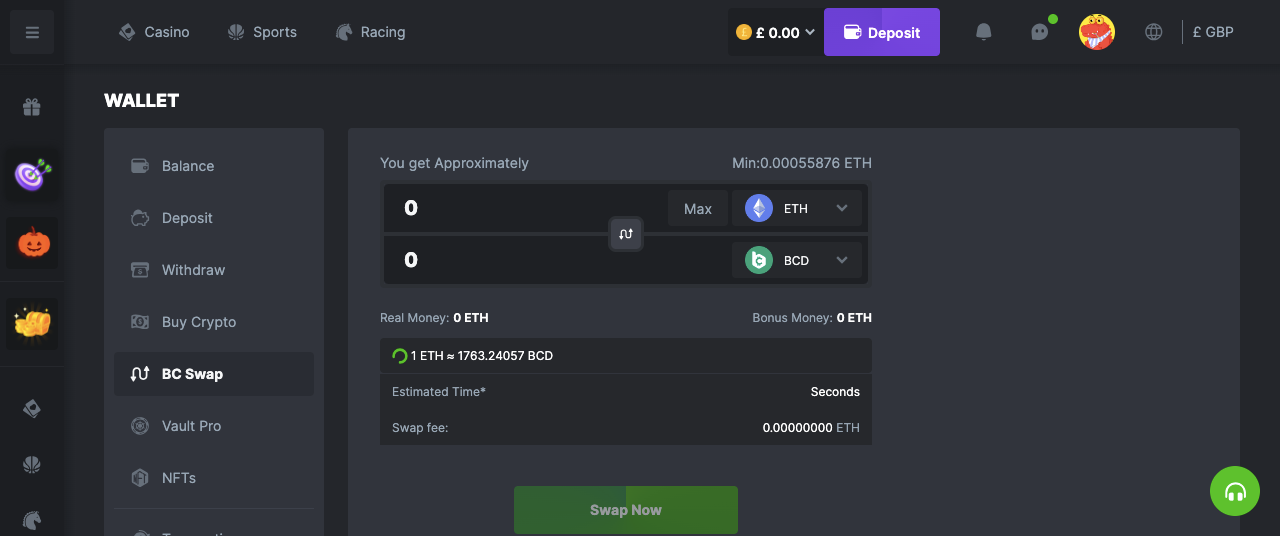
Task: Open the user avatar profile
Action: (1097, 32)
